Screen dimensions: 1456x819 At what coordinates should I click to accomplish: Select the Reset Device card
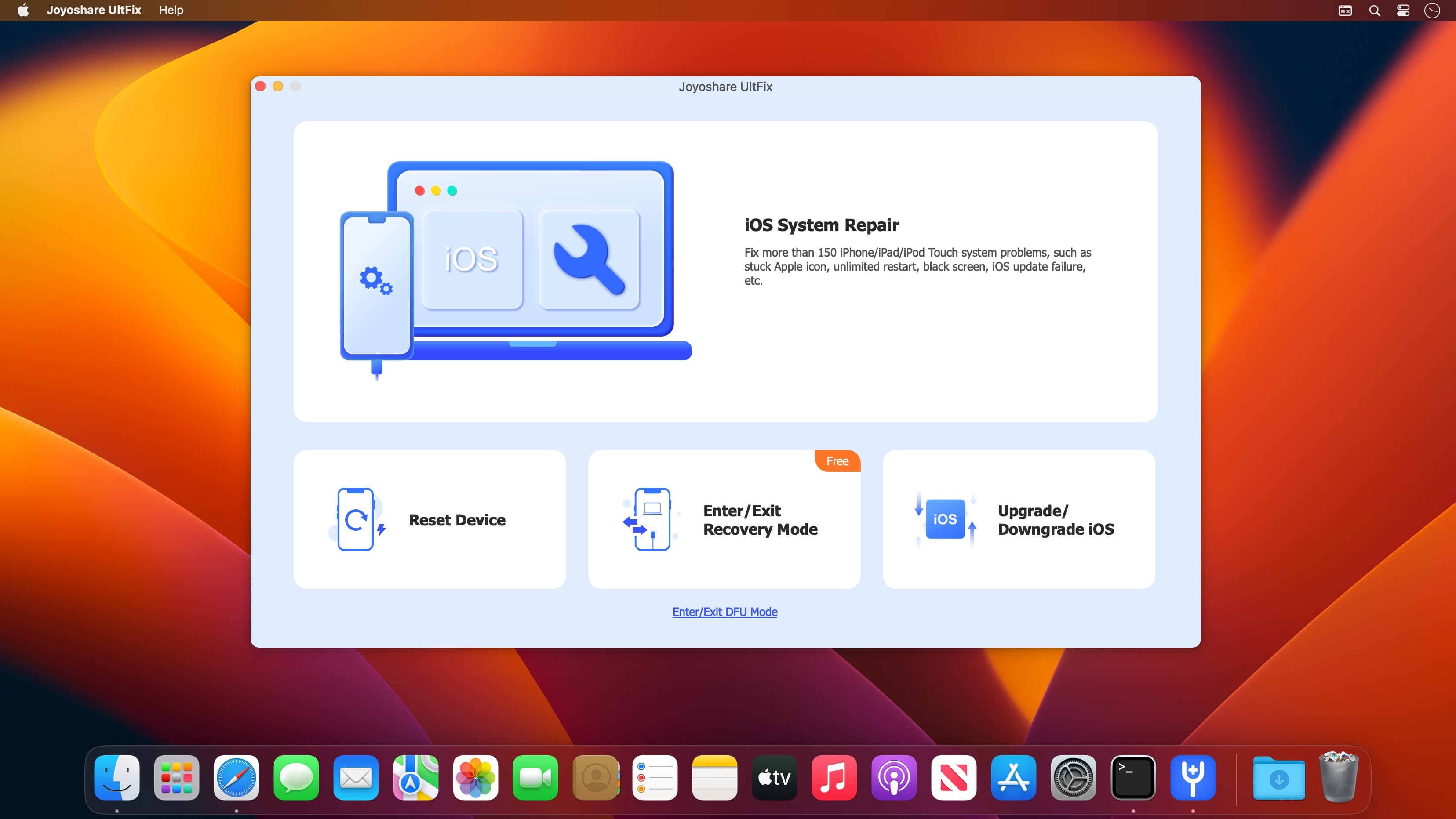point(430,519)
